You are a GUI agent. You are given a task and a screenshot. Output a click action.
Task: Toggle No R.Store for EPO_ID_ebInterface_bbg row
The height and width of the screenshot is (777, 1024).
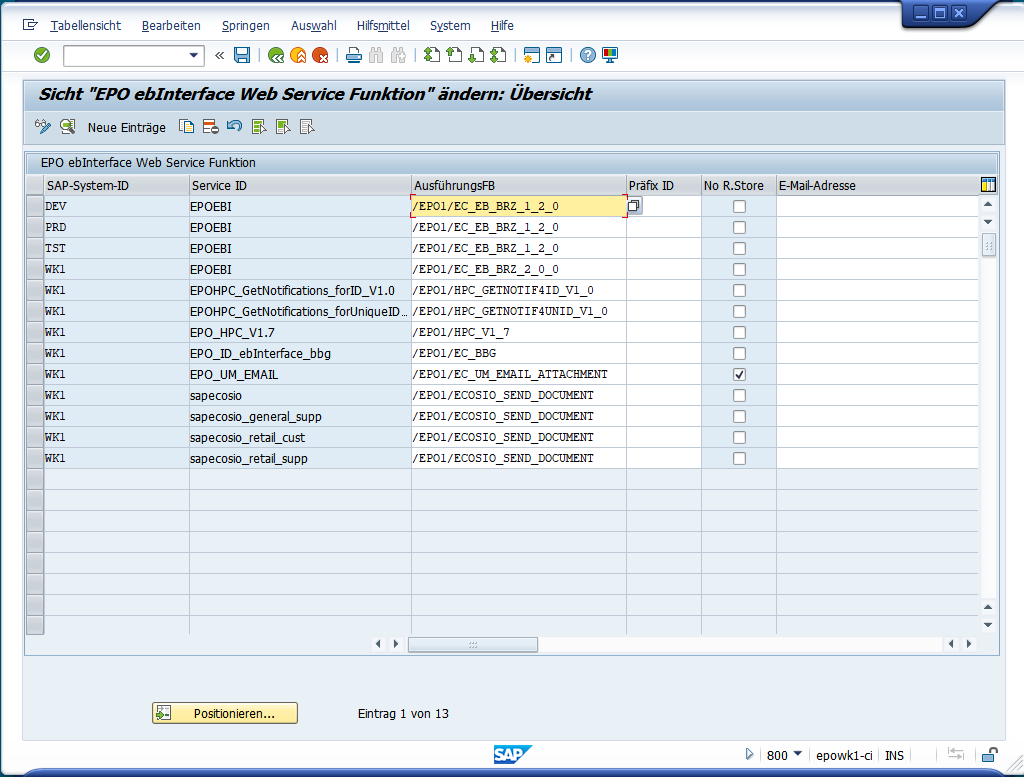pos(739,353)
